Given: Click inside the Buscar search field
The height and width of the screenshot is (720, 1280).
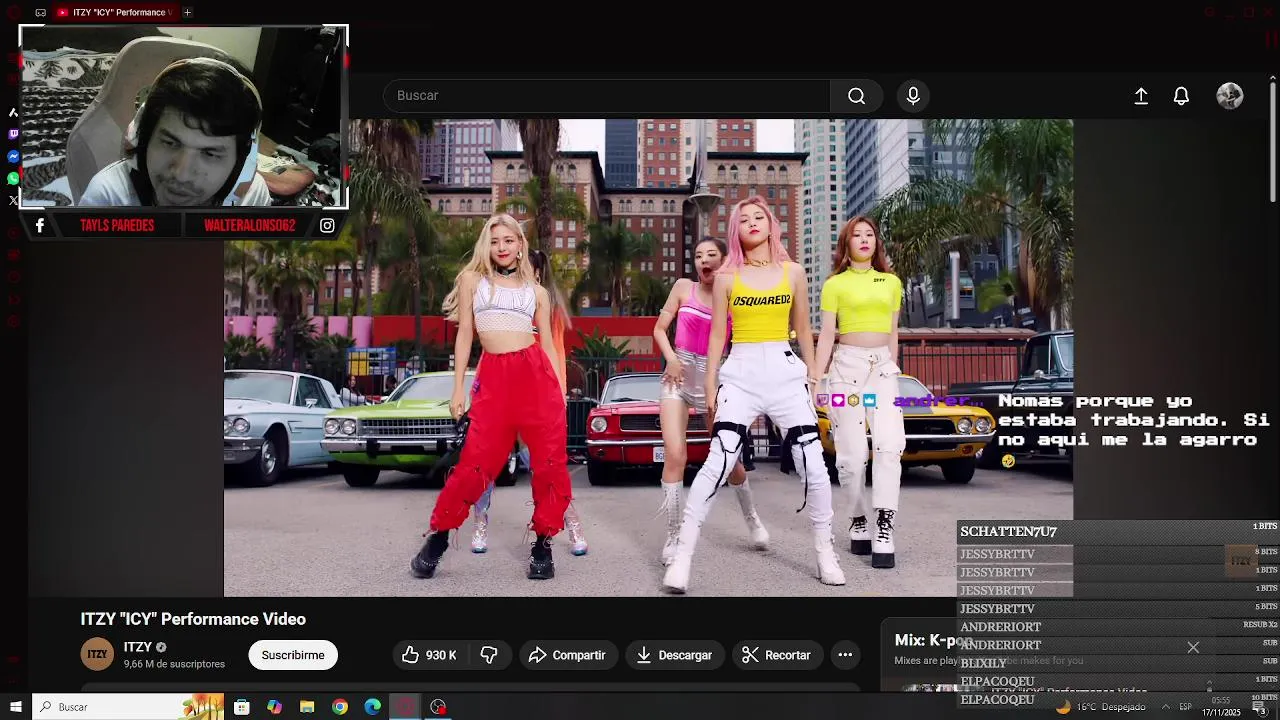Looking at the screenshot, I should click(607, 96).
